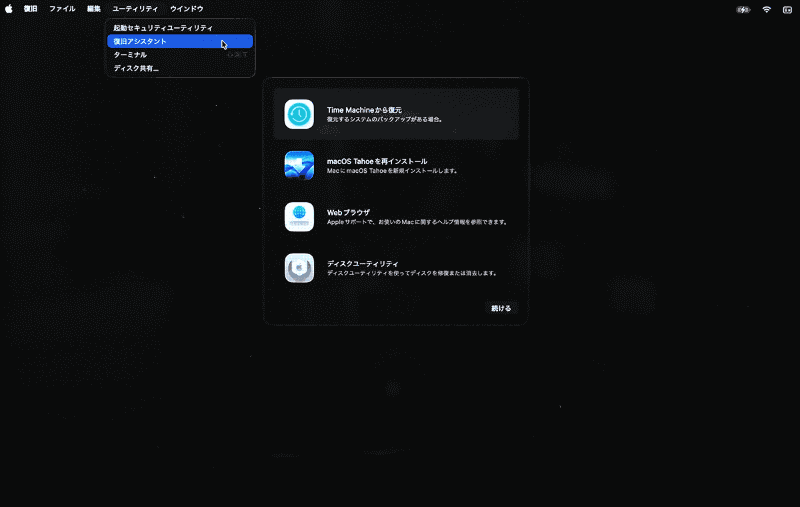Select macOS Tahoeを再インストール option text

[x=377, y=161]
